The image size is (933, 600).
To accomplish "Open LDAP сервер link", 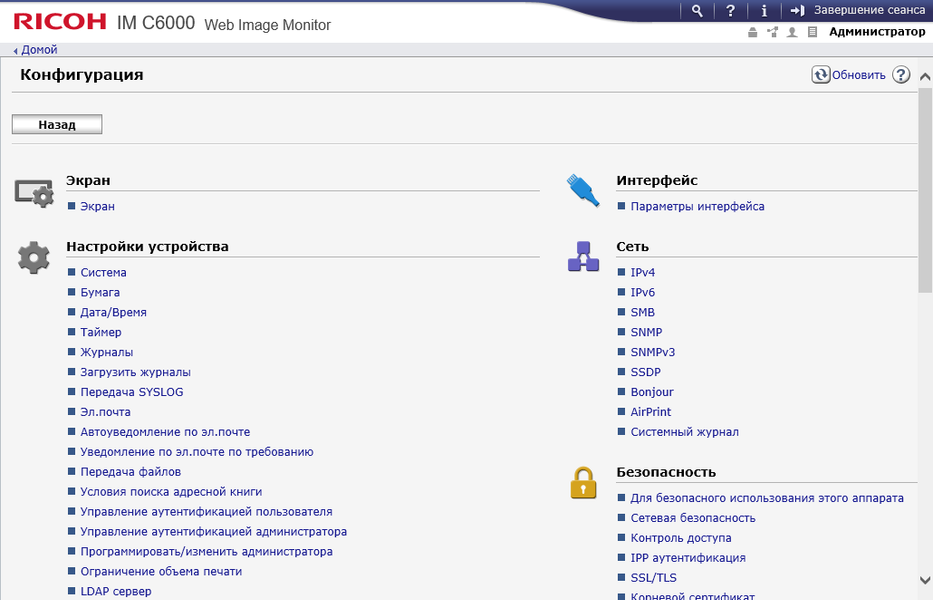I will (x=116, y=592).
